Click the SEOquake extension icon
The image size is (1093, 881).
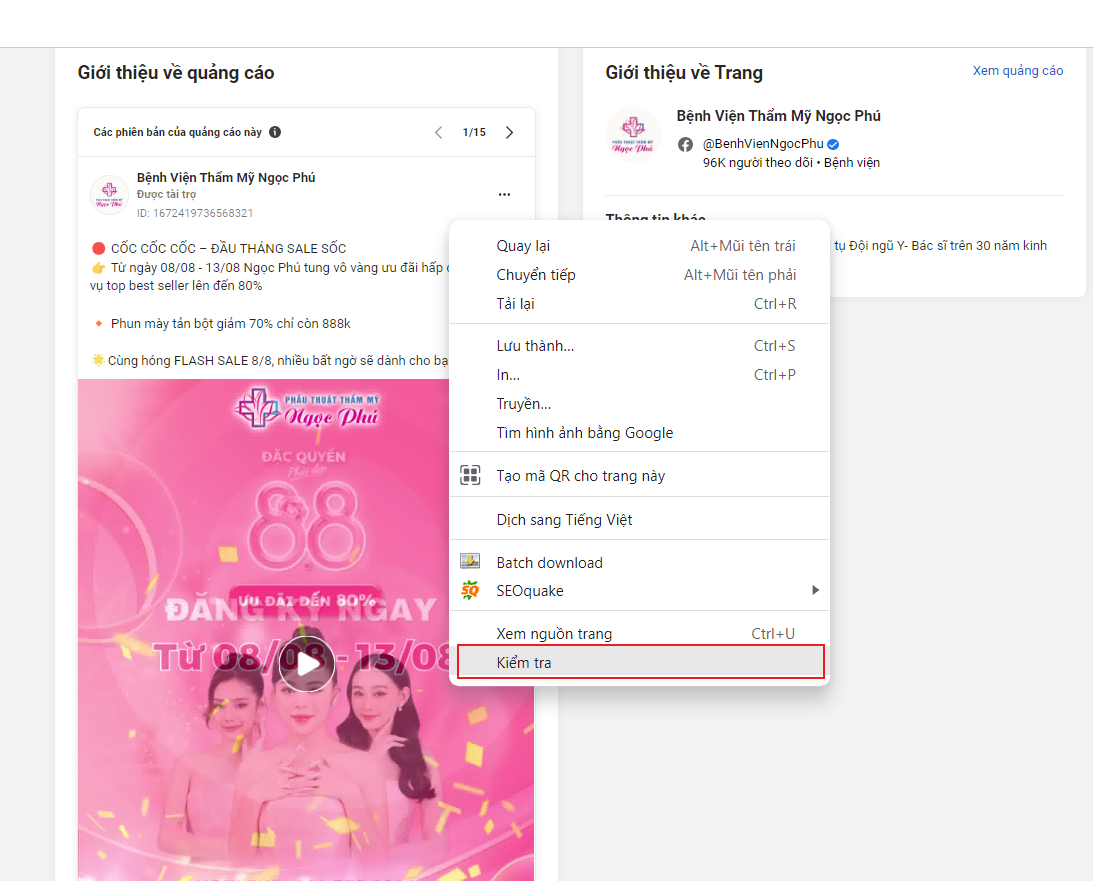[x=471, y=590]
